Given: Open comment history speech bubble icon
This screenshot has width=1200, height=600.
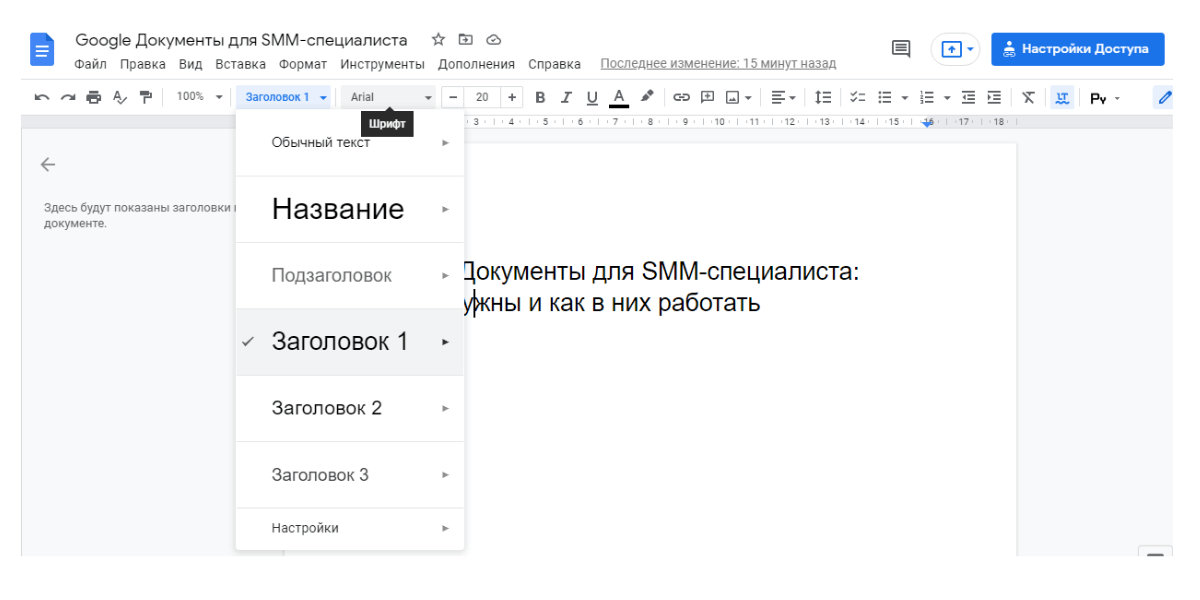Looking at the screenshot, I should pos(901,48).
